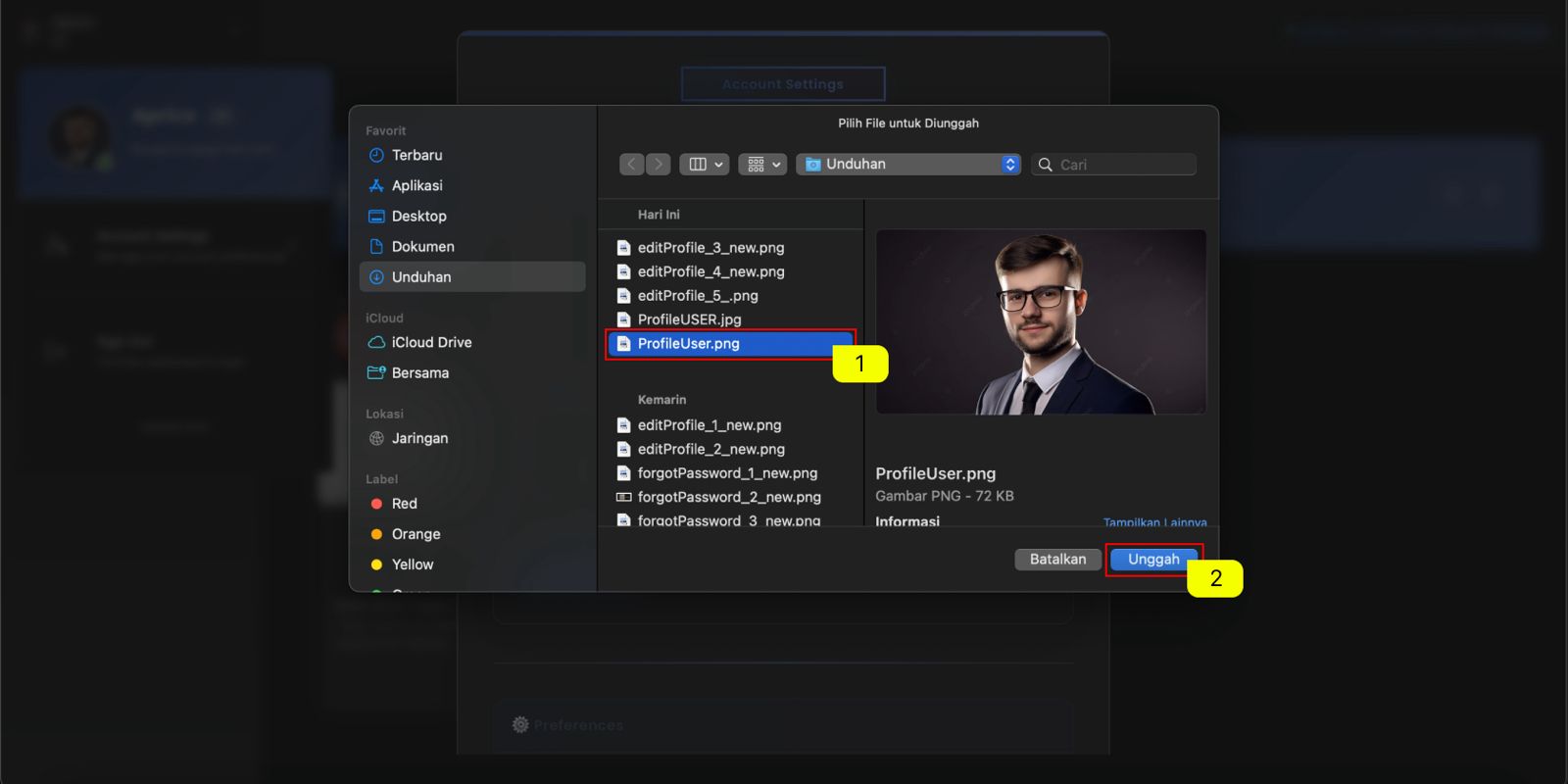Select Dokumen in the sidebar
This screenshot has width=1568, height=784.
pos(422,246)
